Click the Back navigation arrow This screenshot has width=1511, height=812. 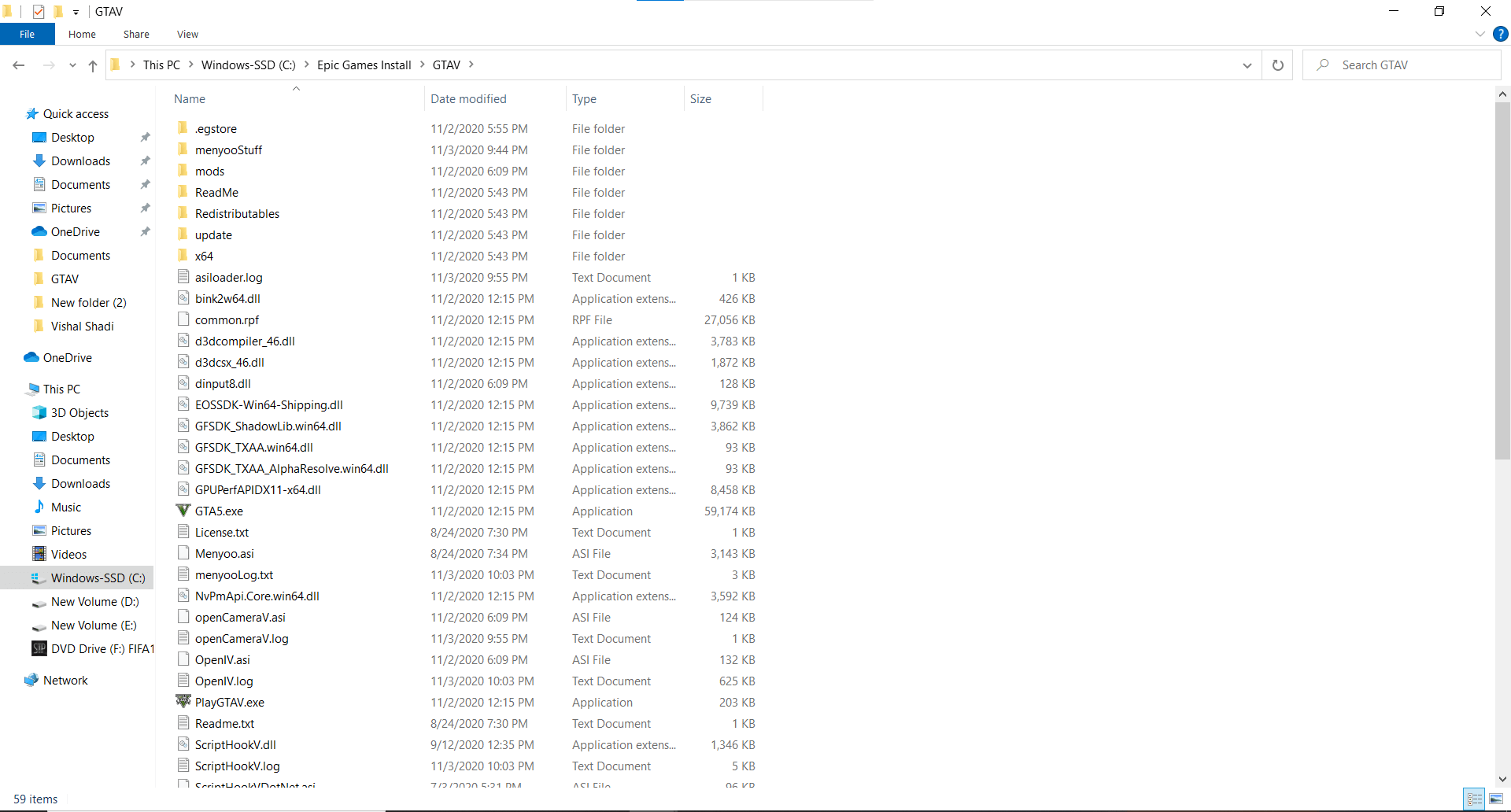pyautogui.click(x=19, y=65)
